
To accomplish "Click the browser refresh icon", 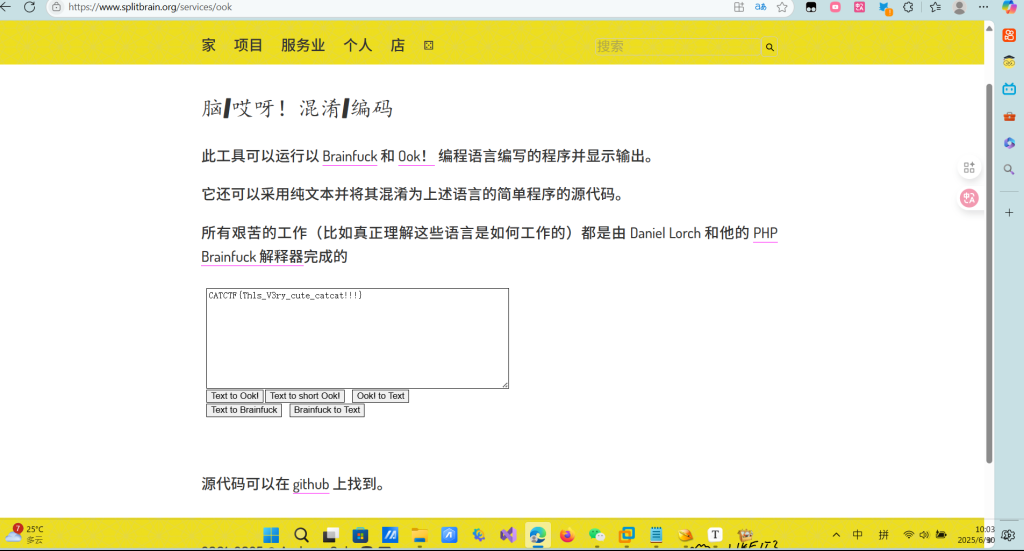I will click(x=29, y=7).
